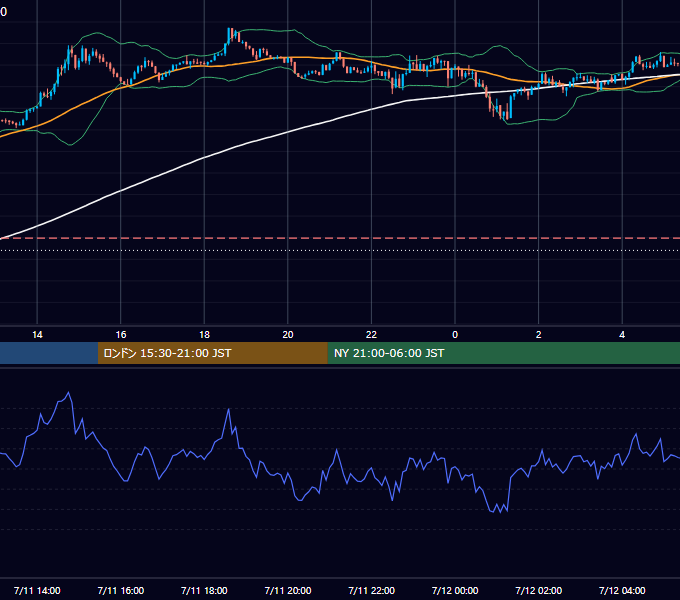This screenshot has height=600, width=680.
Task: Click the red dashed horizontal price line
Action: [x=340, y=238]
